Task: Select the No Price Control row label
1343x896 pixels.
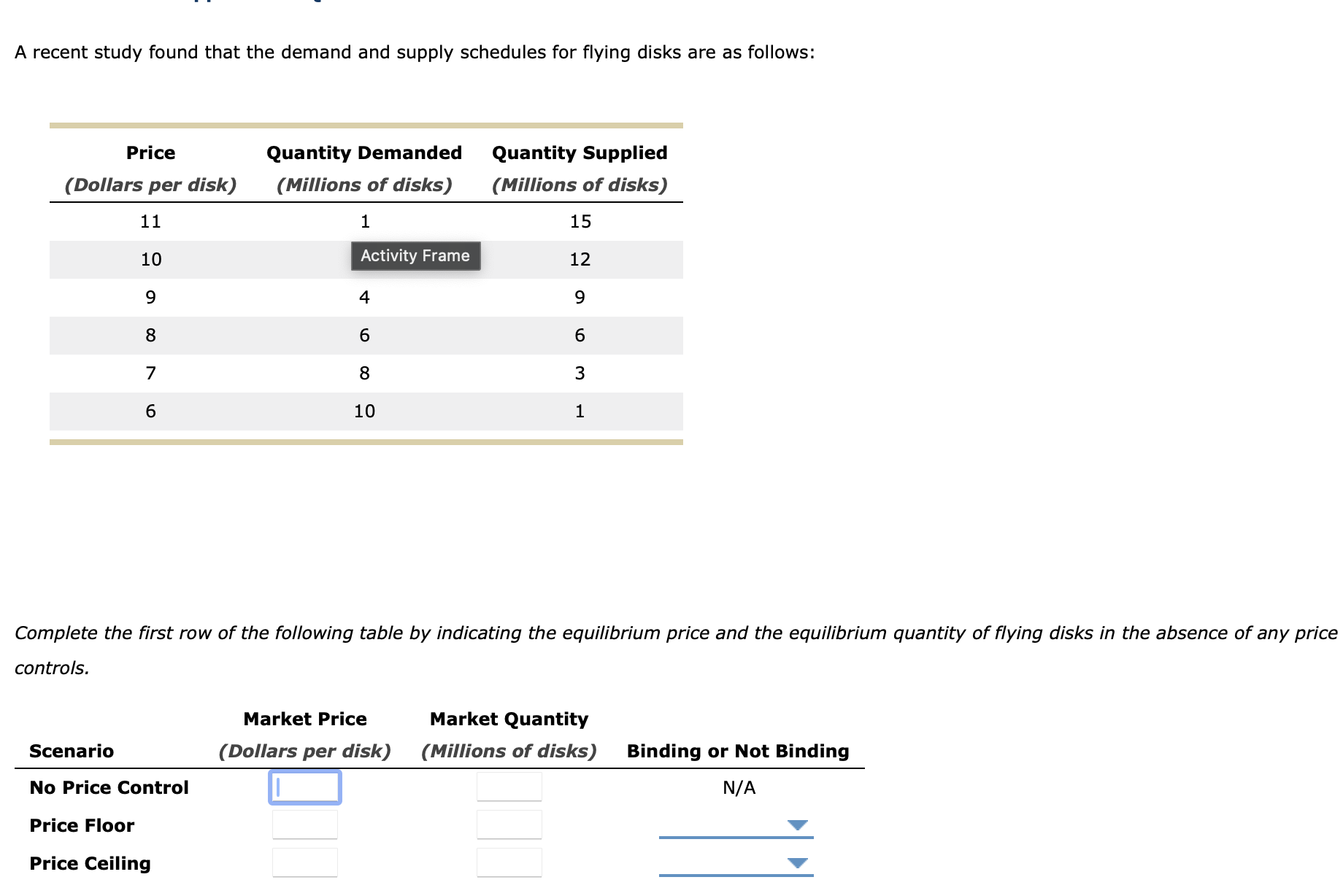Action: click(x=108, y=787)
